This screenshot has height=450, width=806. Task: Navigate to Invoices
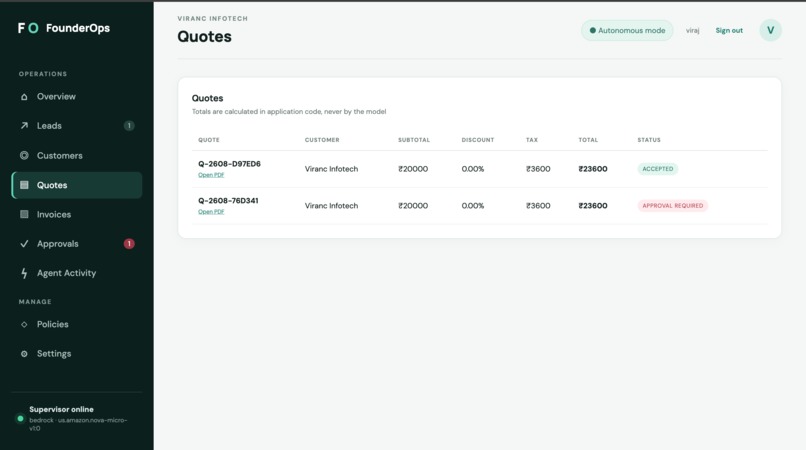click(x=77, y=214)
